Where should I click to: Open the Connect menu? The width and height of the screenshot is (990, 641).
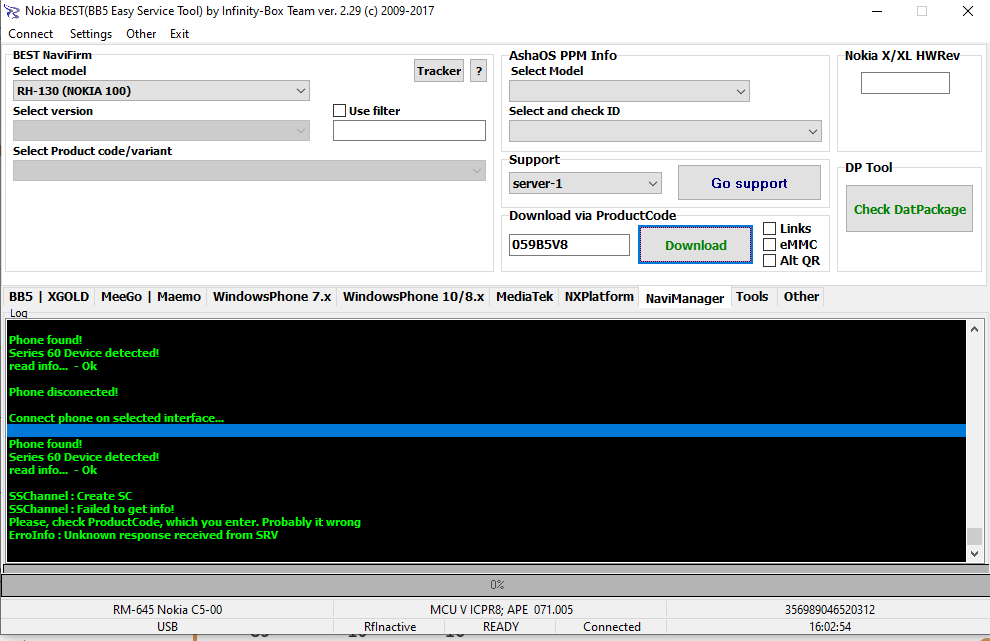30,34
